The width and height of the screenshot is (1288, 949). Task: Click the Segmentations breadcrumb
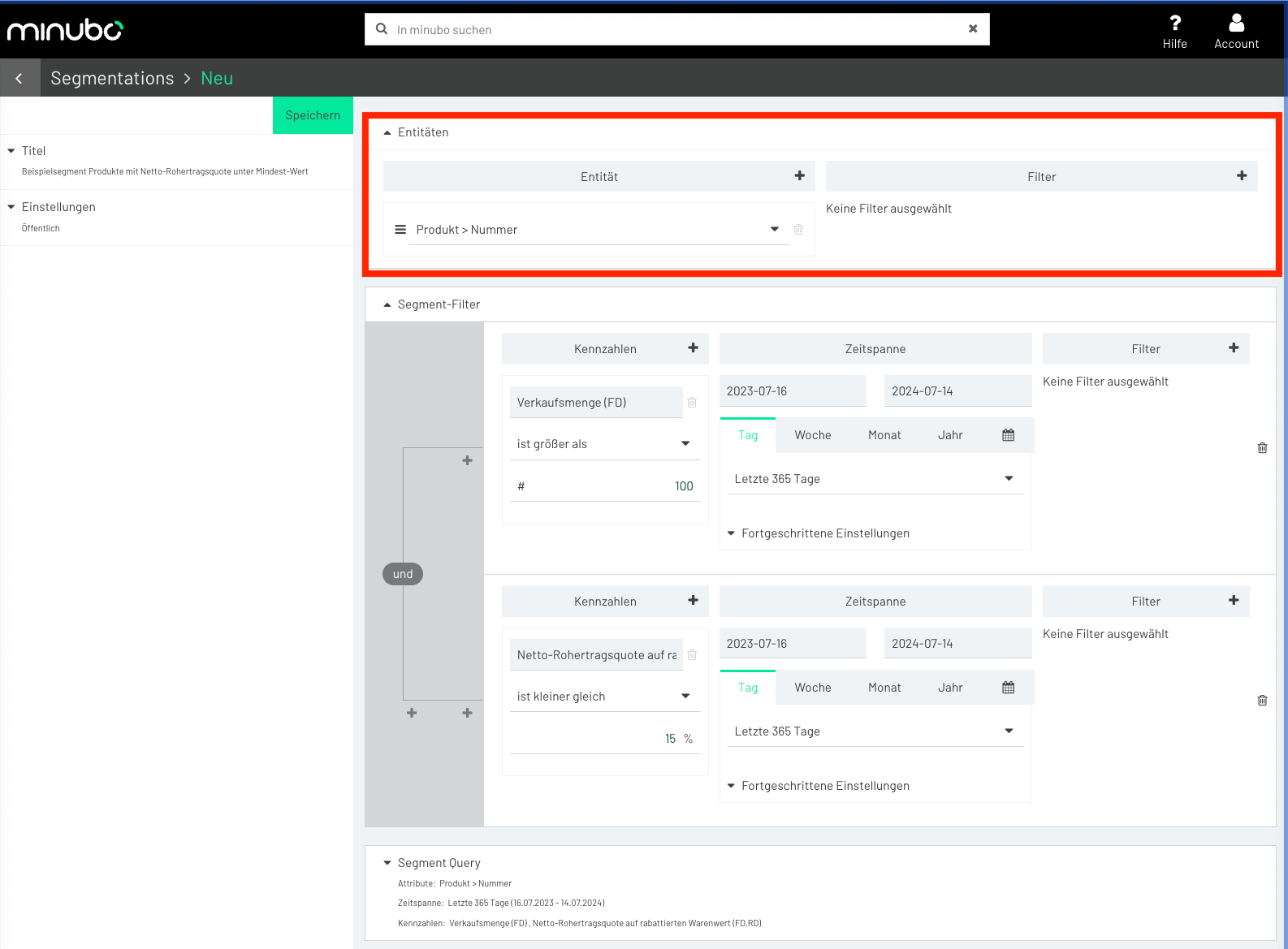(x=112, y=78)
